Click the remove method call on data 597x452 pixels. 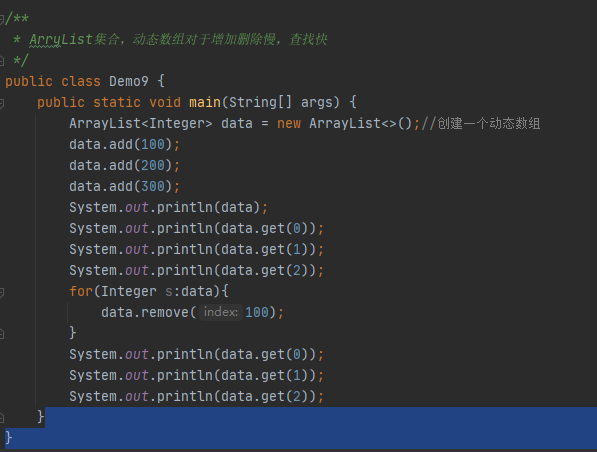(x=165, y=312)
